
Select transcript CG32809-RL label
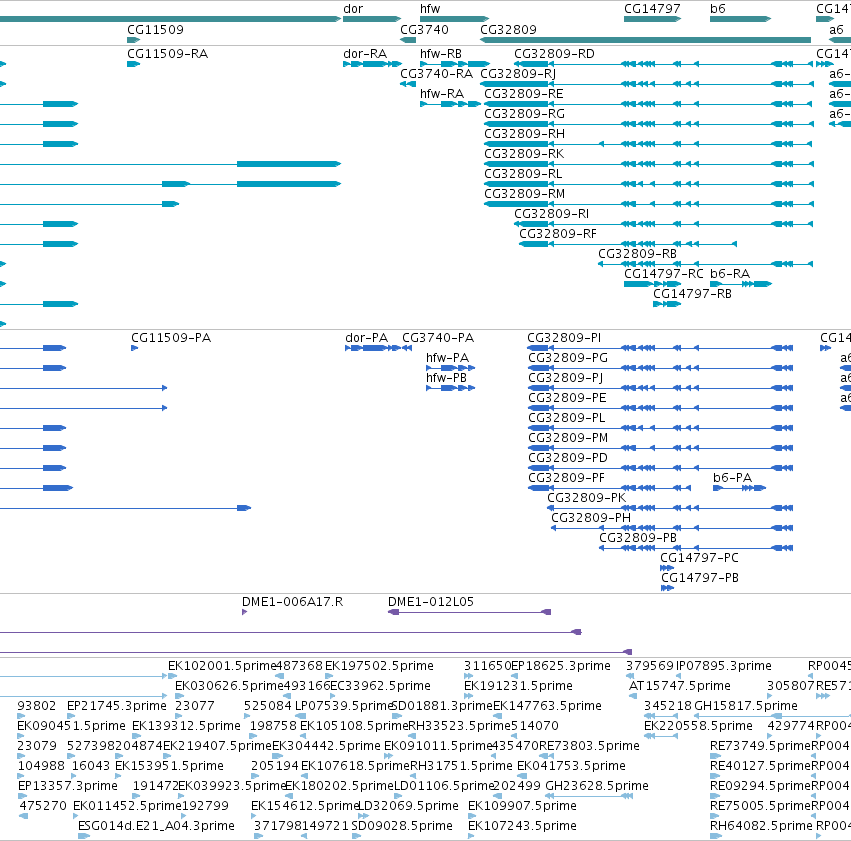tap(523, 174)
